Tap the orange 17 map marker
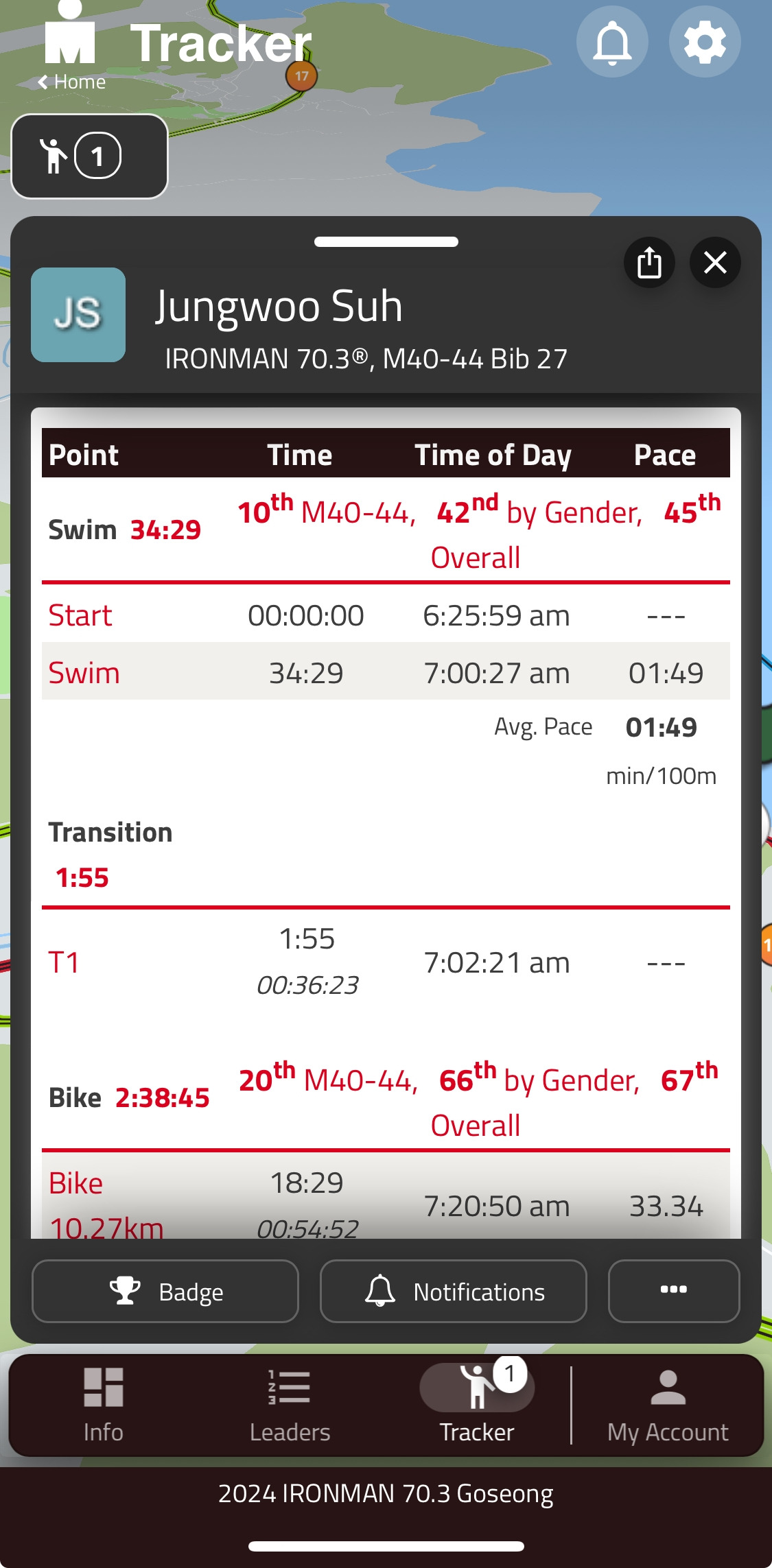The height and width of the screenshot is (1568, 772). [301, 76]
